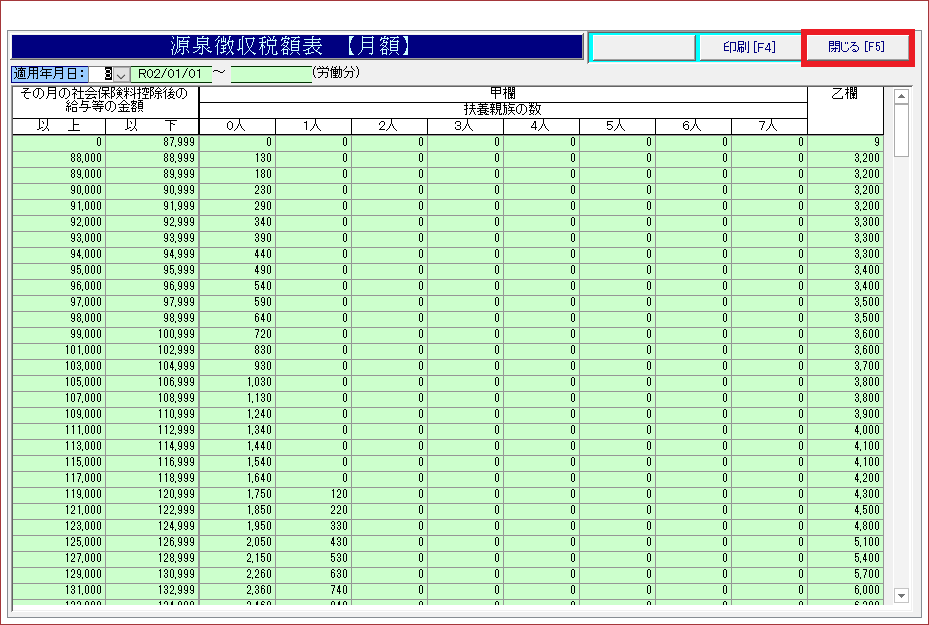Click the 印刷 [F4] print button
Image resolution: width=929 pixels, height=625 pixels.
pyautogui.click(x=749, y=47)
